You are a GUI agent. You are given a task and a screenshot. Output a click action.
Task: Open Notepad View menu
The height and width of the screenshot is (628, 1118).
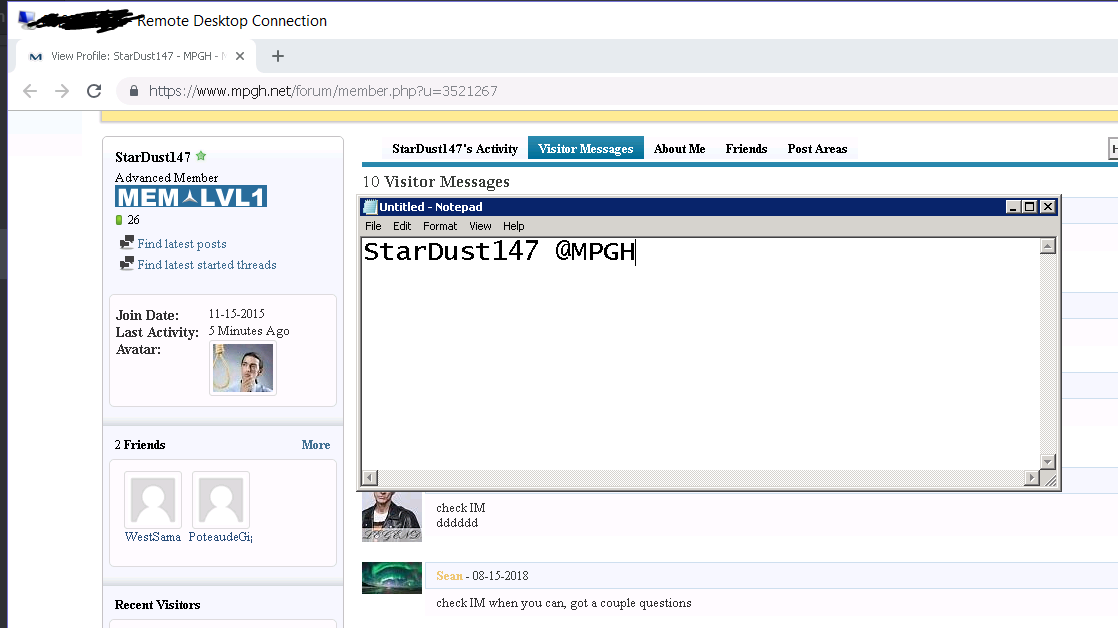click(x=480, y=226)
